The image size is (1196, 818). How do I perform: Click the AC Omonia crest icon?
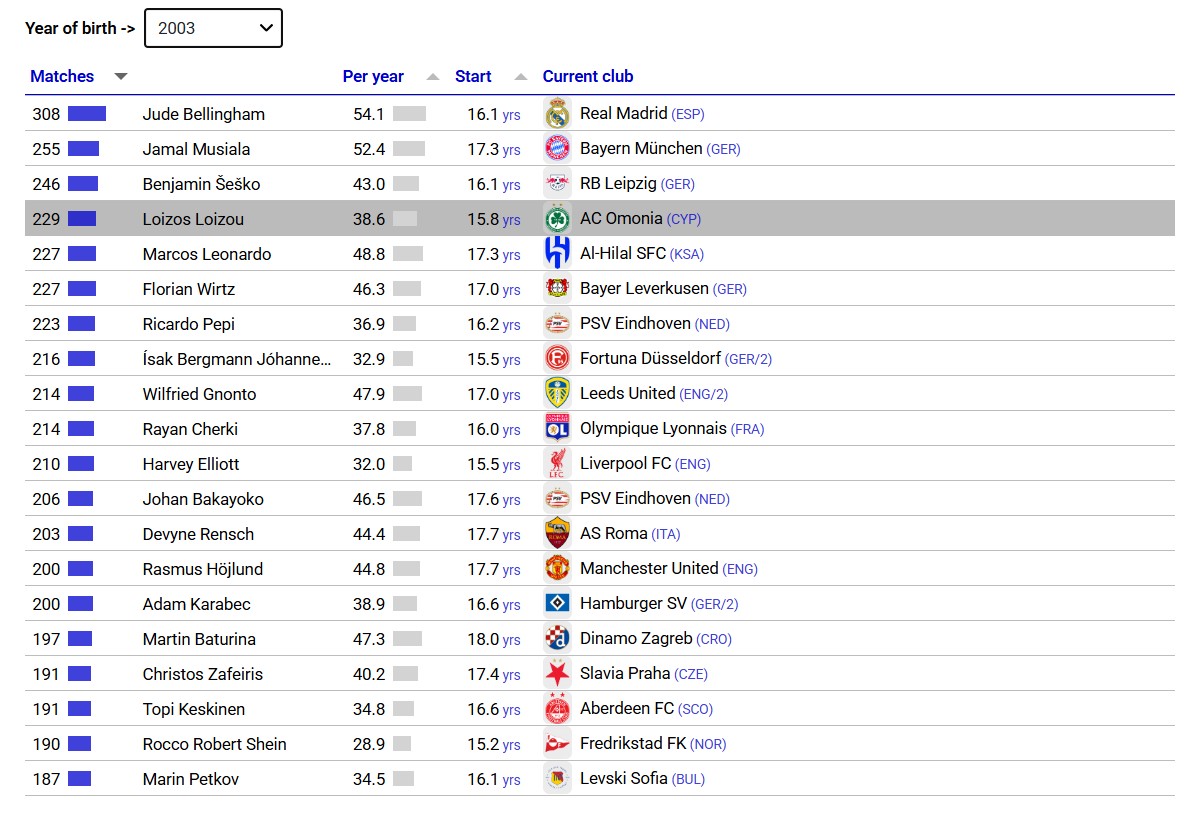click(558, 218)
